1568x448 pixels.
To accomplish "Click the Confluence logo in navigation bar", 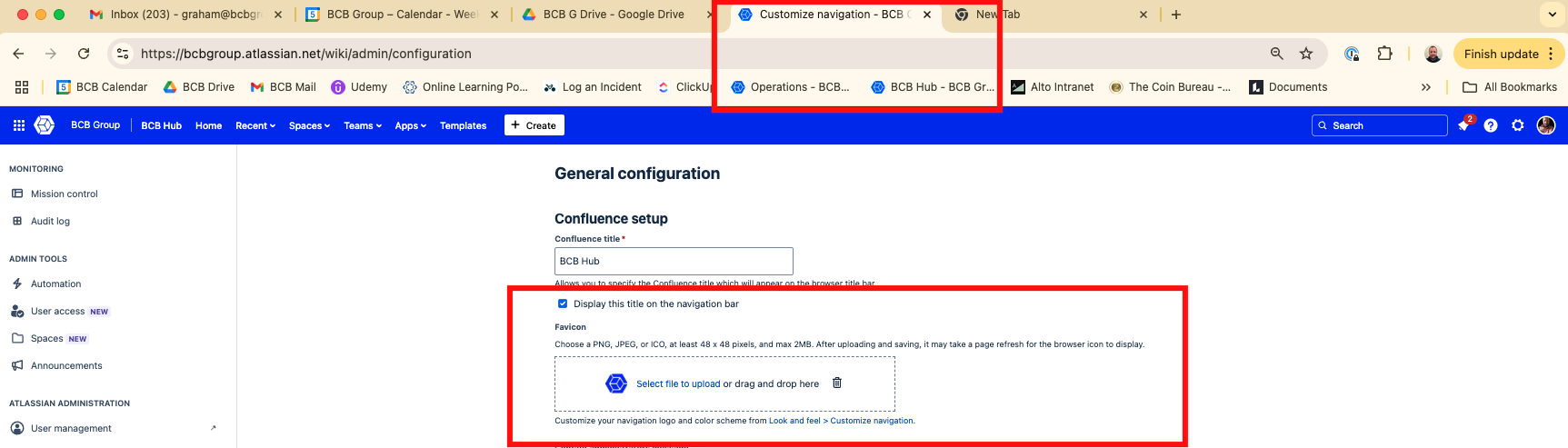I will tap(45, 125).
